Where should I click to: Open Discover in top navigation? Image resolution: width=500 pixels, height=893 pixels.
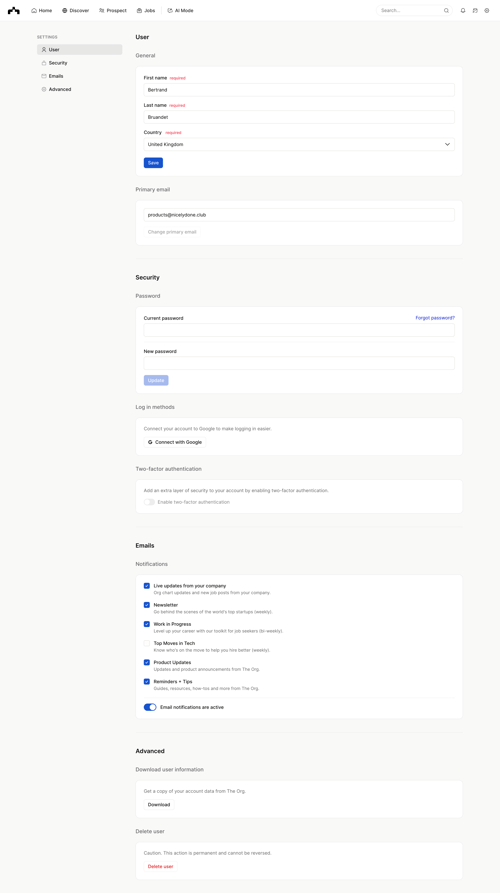pos(76,10)
